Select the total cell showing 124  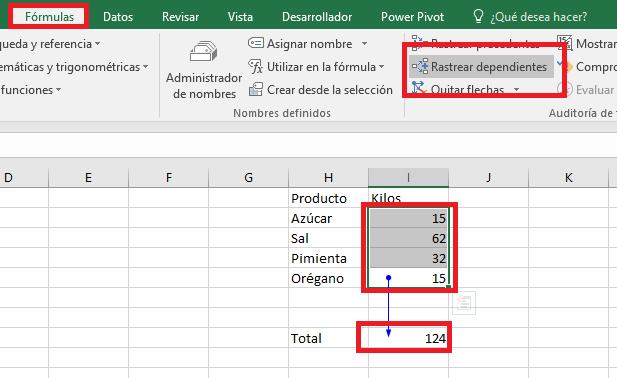click(408, 338)
